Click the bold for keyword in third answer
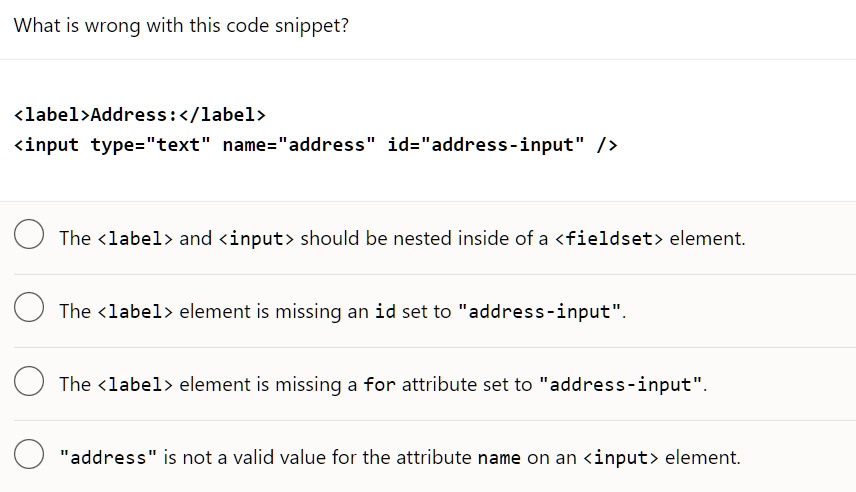This screenshot has height=492, width=856. (379, 384)
